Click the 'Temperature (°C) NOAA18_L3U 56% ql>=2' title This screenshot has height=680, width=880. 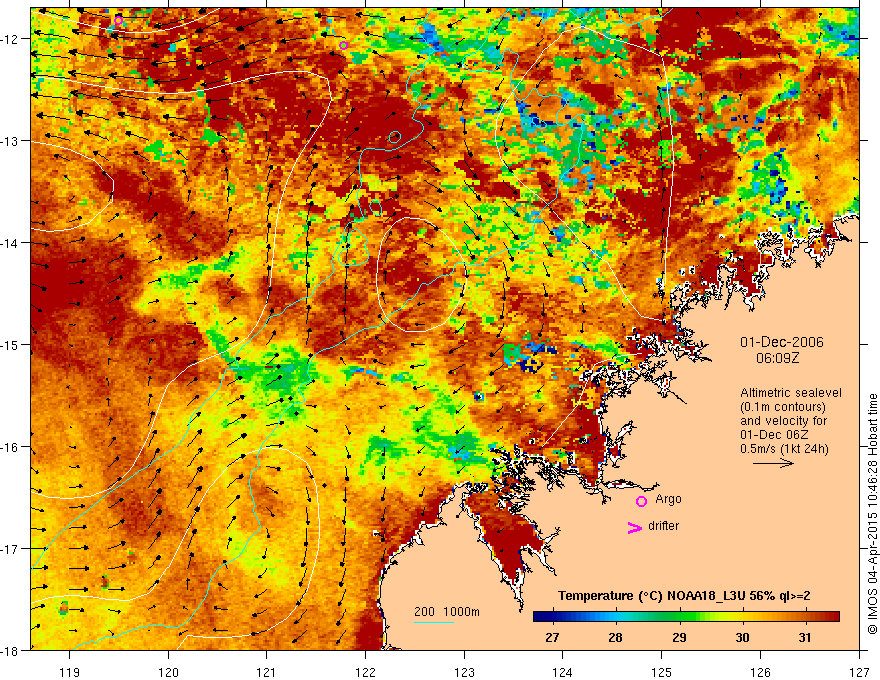tap(684, 596)
